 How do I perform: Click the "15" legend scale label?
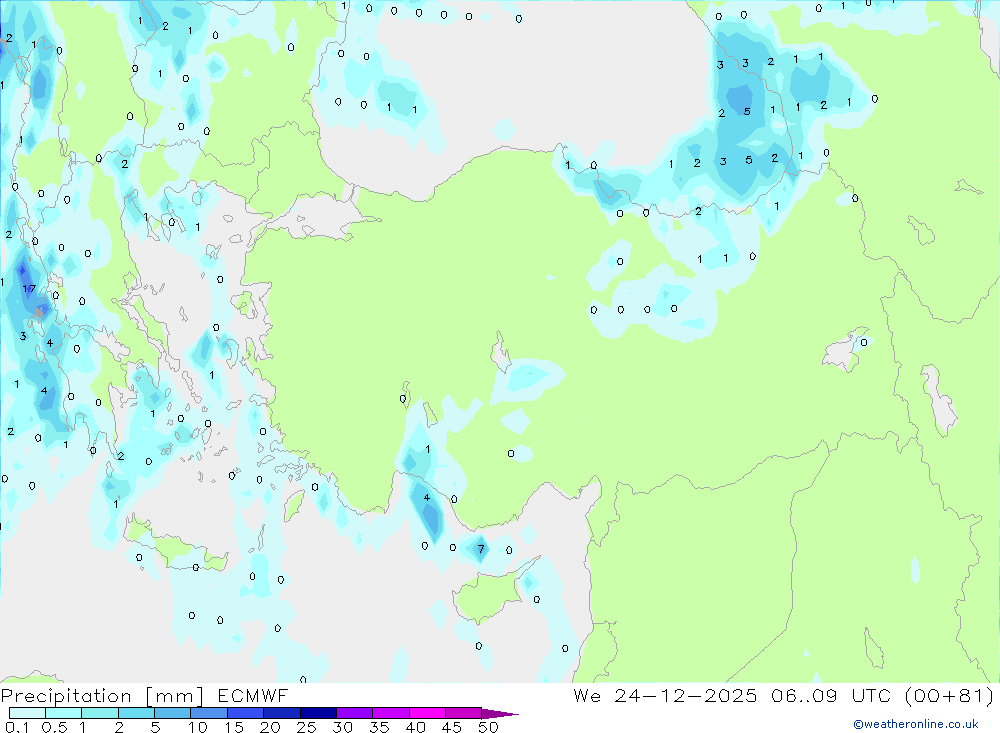click(x=234, y=727)
